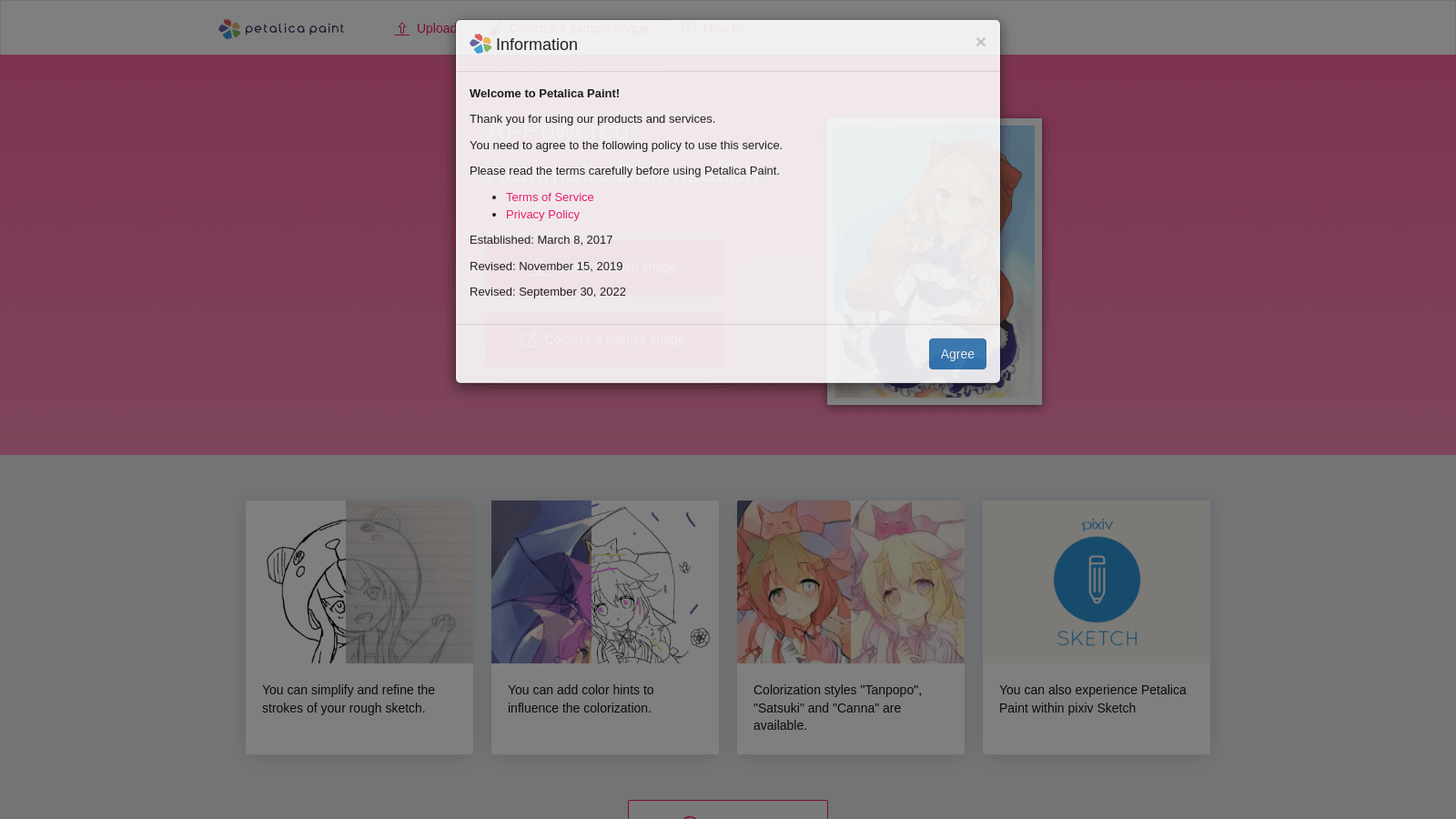Image resolution: width=1456 pixels, height=819 pixels.
Task: Click 'Established: March 8, 2017' text
Action: [541, 239]
